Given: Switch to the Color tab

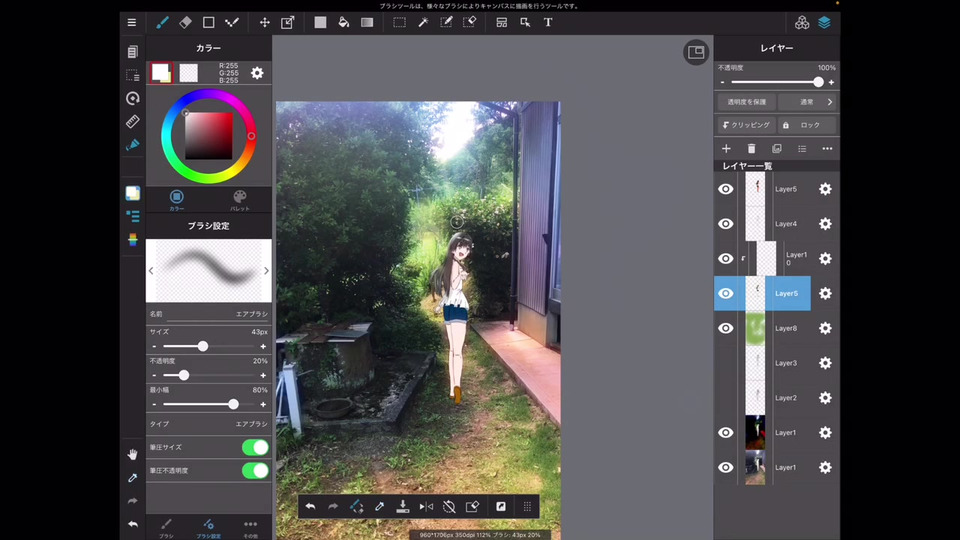Looking at the screenshot, I should [x=176, y=200].
